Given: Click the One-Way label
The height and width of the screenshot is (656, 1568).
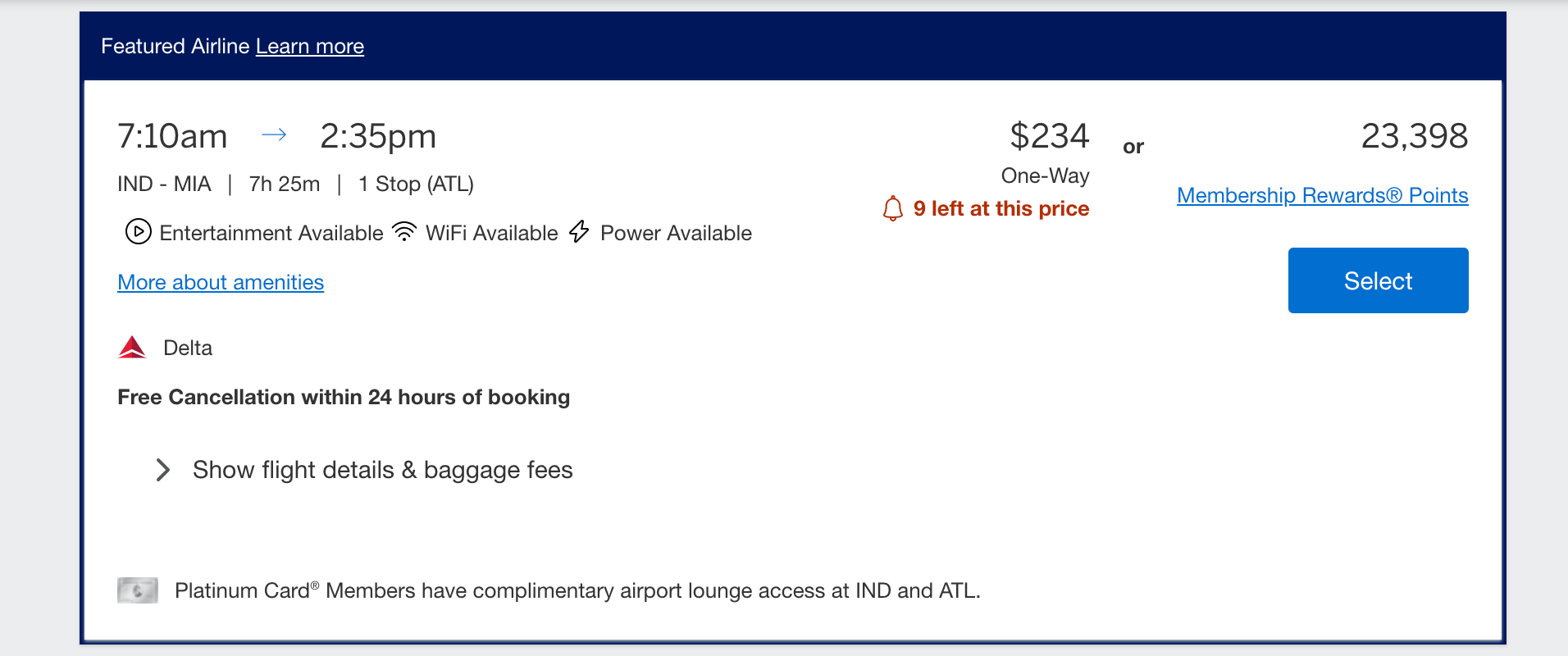Looking at the screenshot, I should point(1045,175).
